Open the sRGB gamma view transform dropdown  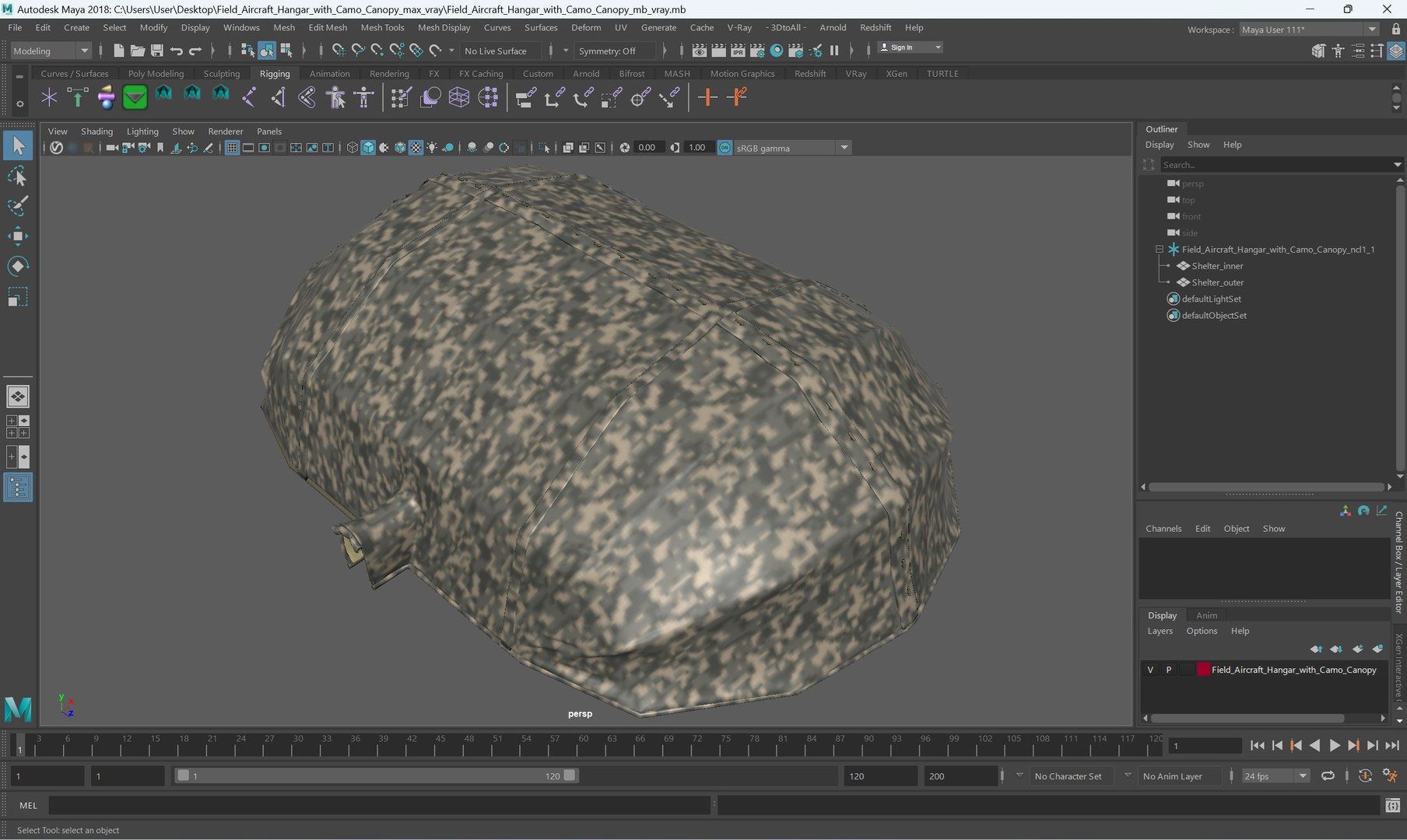click(791, 148)
